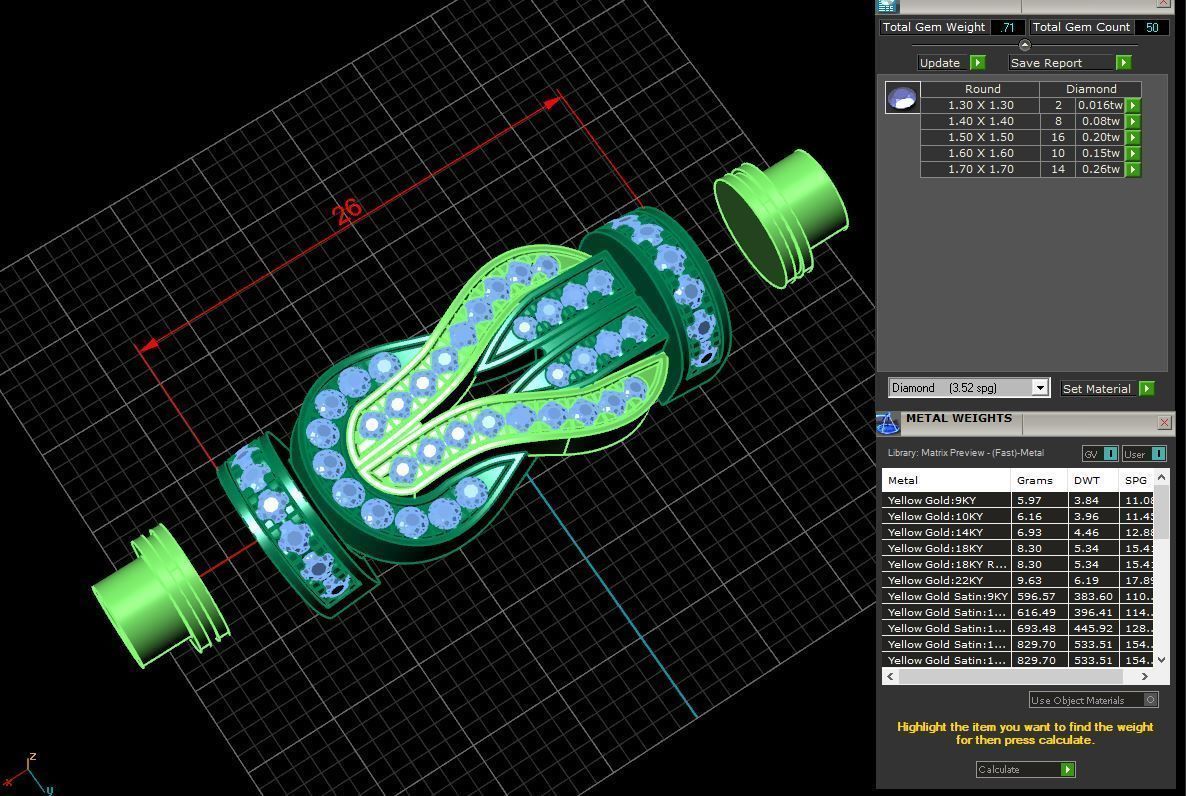The width and height of the screenshot is (1186, 796).
Task: Click green arrow on 1.60 X 1.60 row
Action: tap(1133, 153)
